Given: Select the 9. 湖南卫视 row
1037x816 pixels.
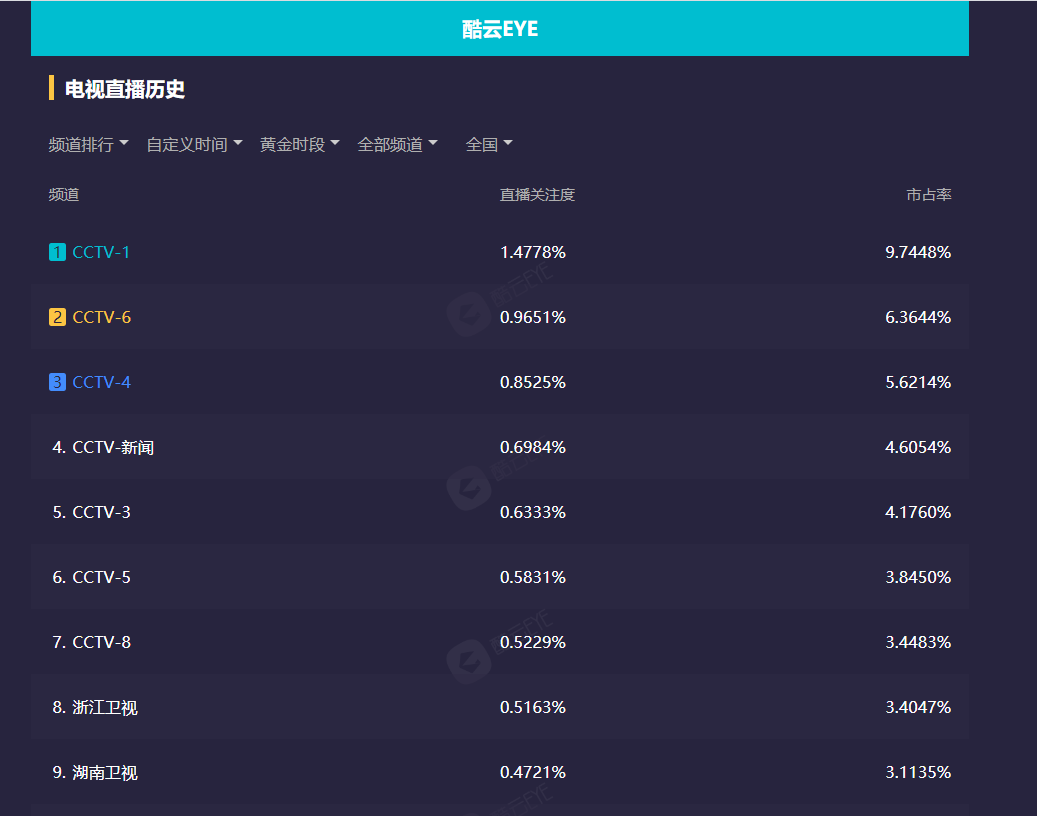Looking at the screenshot, I should click(x=500, y=772).
